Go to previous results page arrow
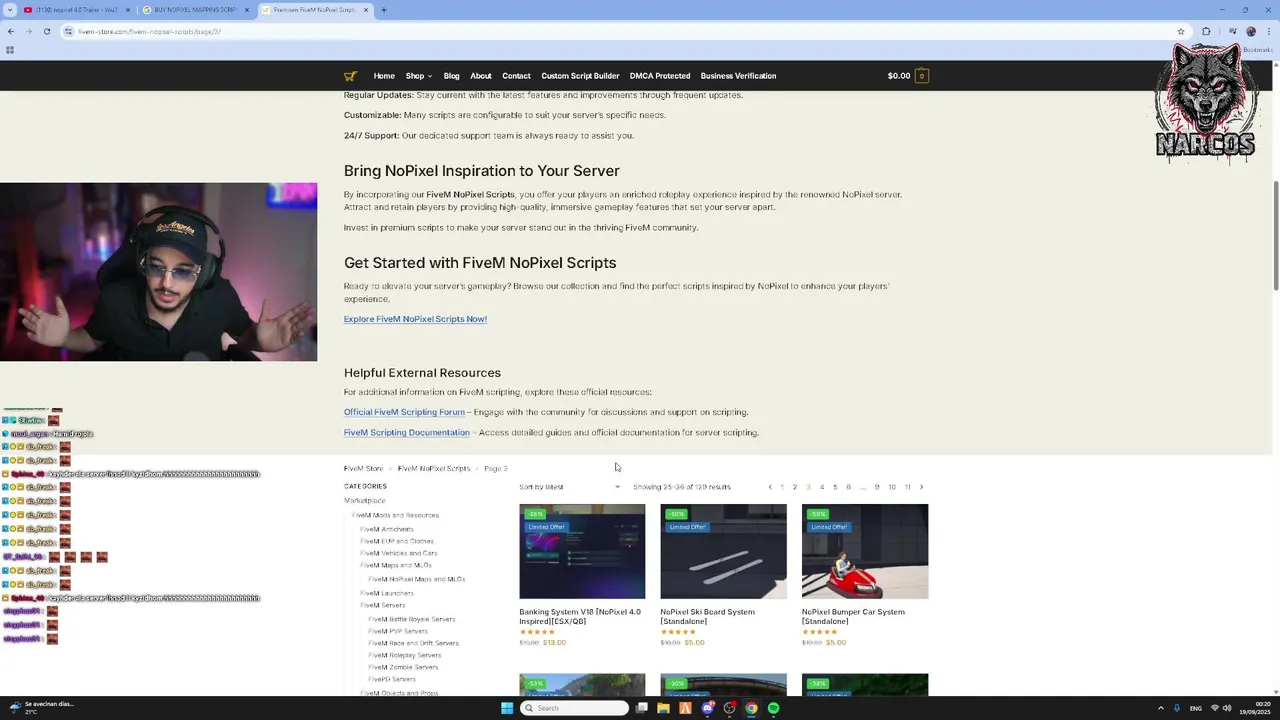This screenshot has width=1280, height=720. coord(770,487)
